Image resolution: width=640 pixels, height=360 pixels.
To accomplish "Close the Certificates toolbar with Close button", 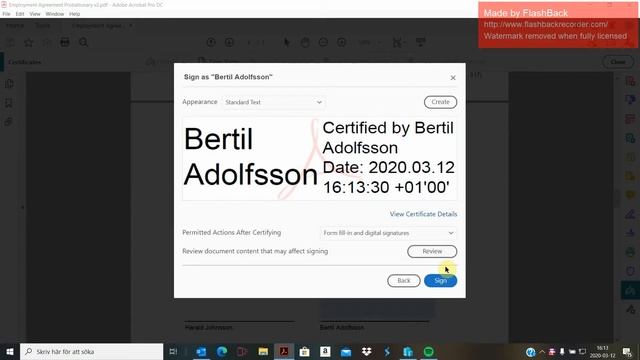I will tap(618, 62).
